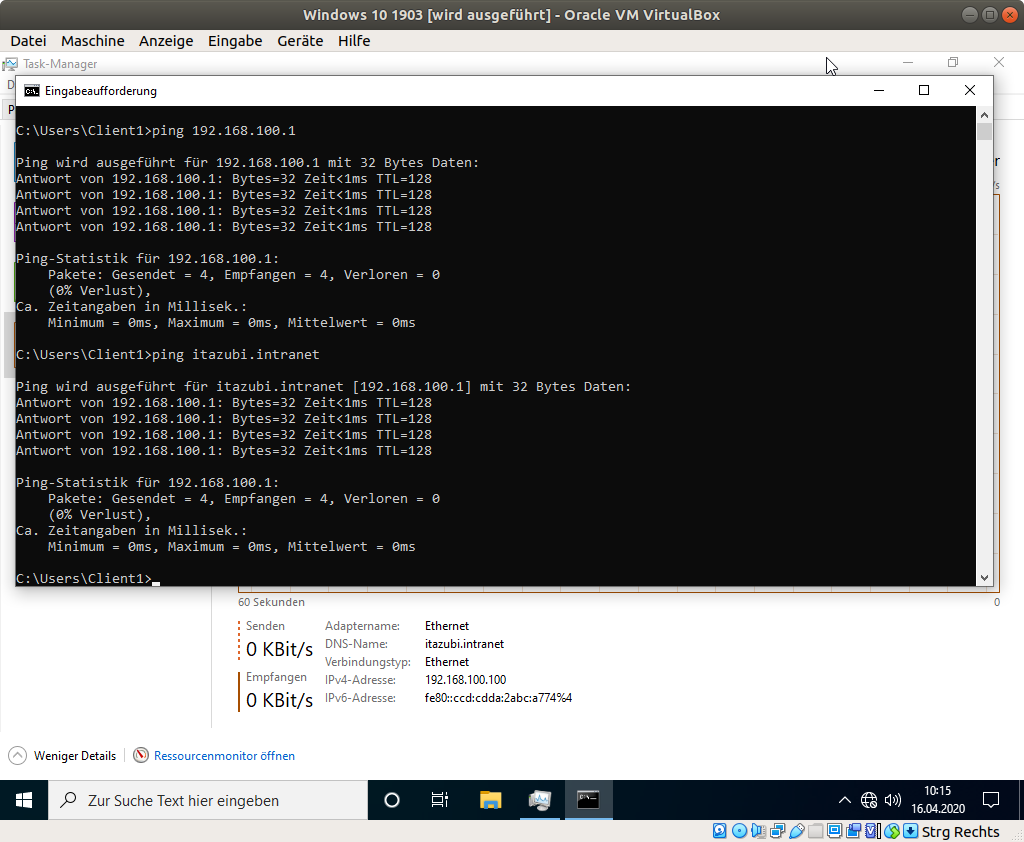Screen dimensions: 1024x842
Task: Switch to Task-Manager taskbar icon
Action: (539, 800)
